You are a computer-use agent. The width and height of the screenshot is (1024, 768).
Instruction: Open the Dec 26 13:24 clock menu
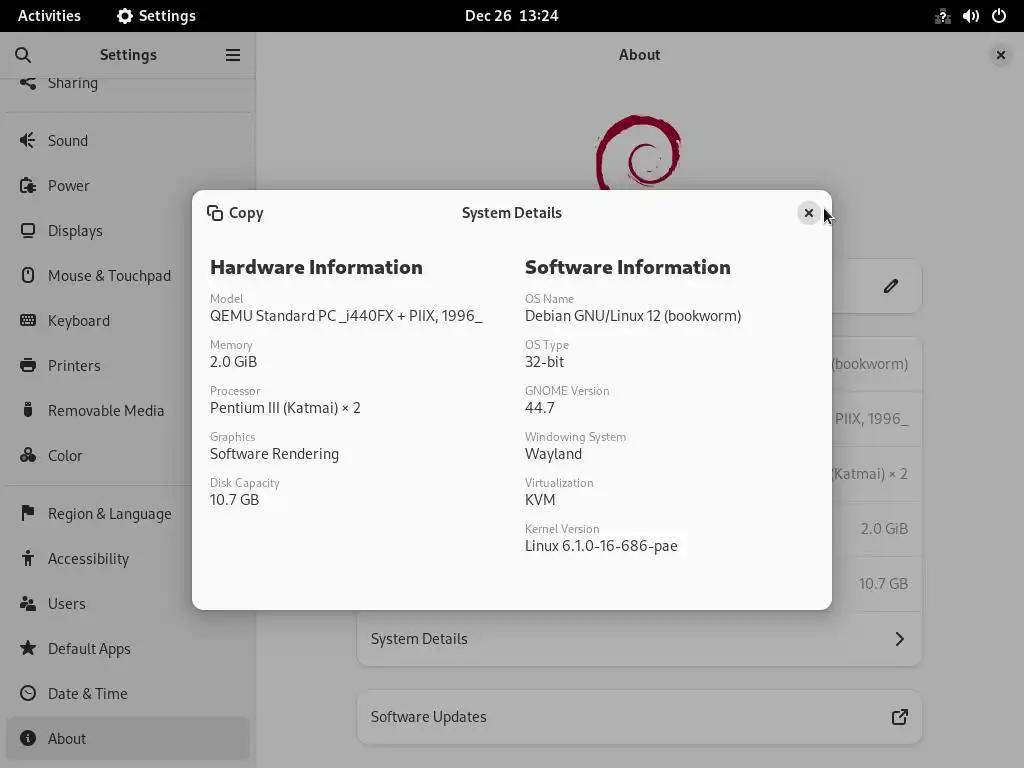point(511,16)
